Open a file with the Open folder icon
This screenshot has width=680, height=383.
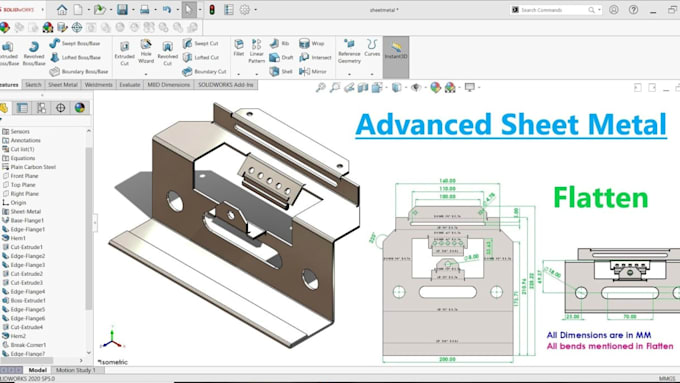pos(99,10)
